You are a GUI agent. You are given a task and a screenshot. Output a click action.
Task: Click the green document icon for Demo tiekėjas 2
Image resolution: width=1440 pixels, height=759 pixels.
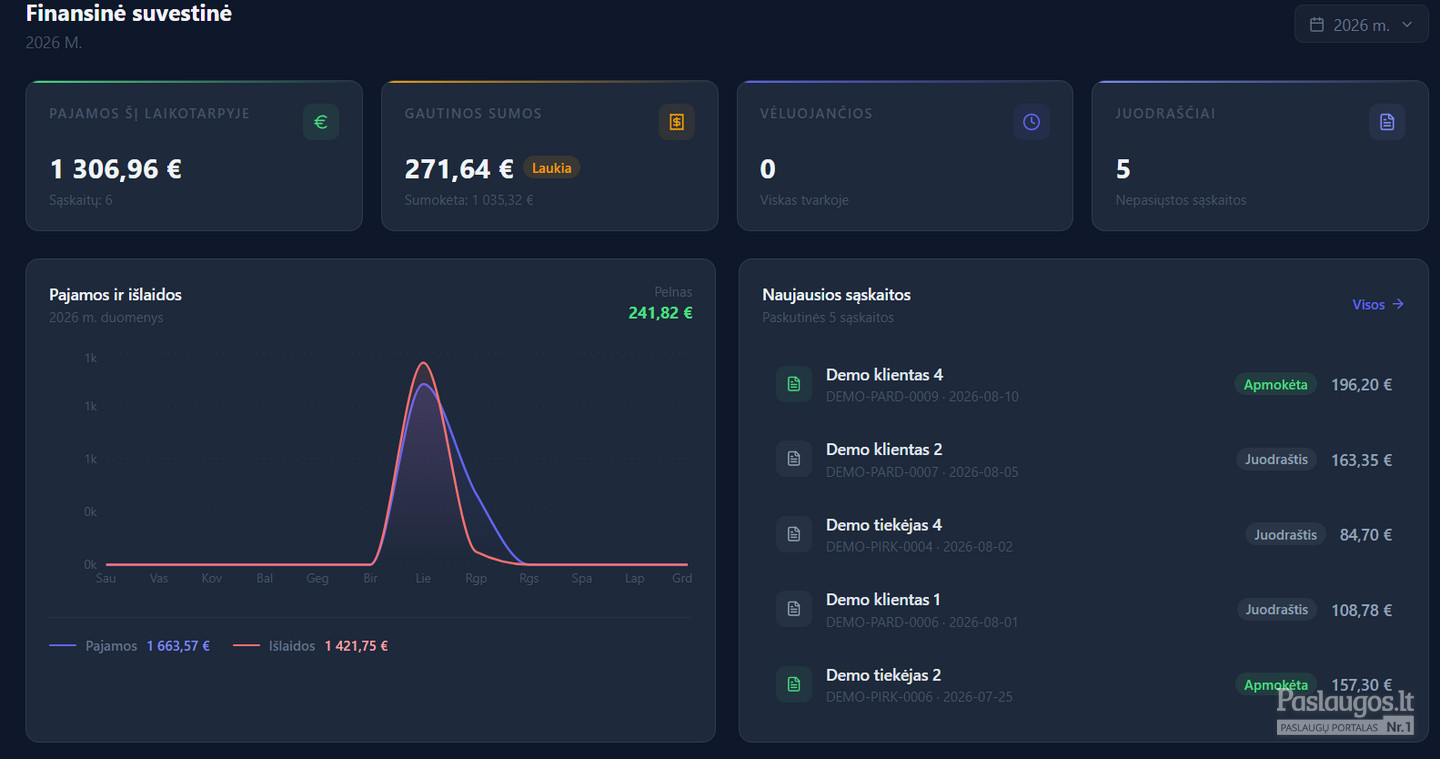[794, 684]
